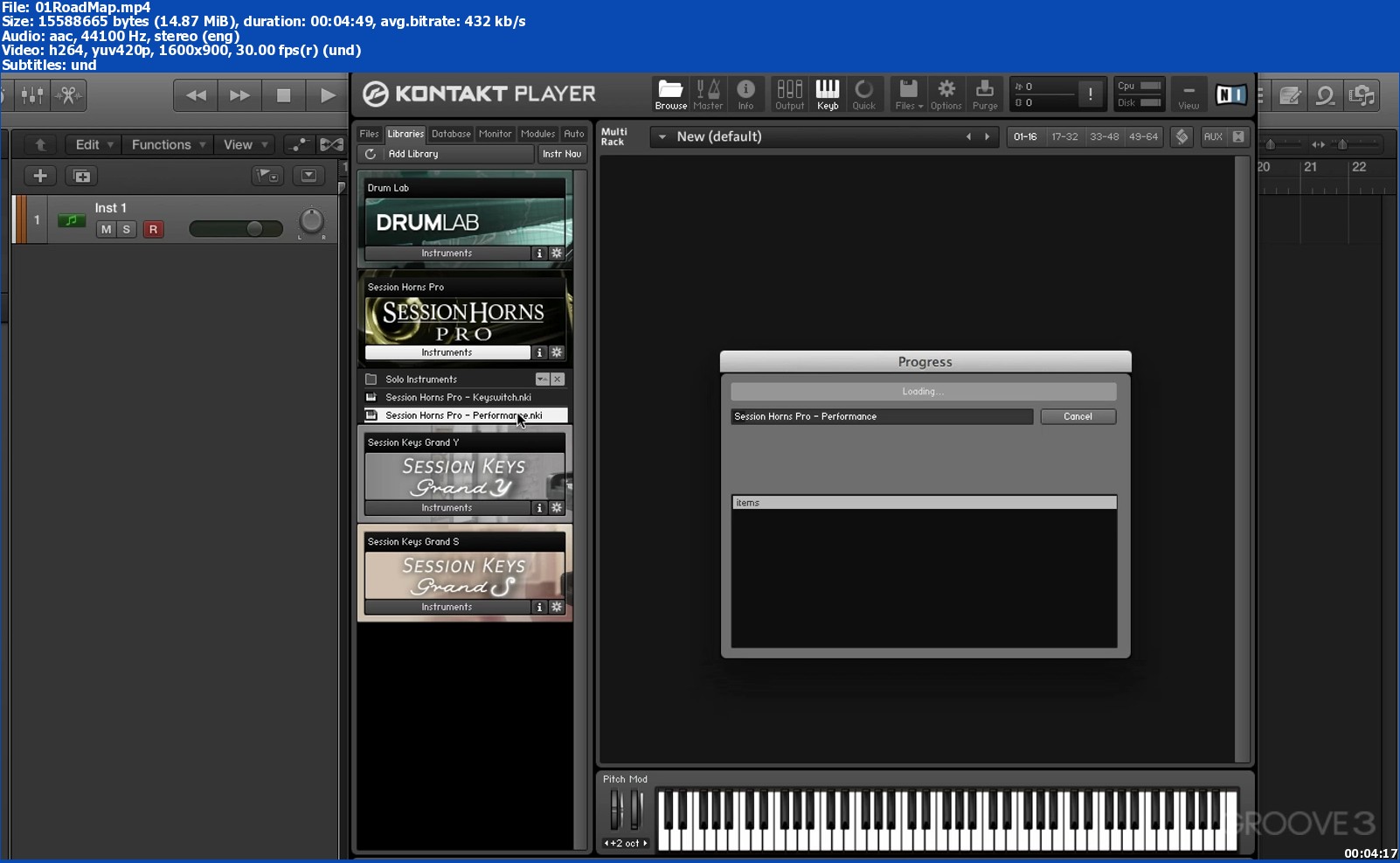Open the flag marker dropdown button
1400x863 pixels.
coord(267,176)
